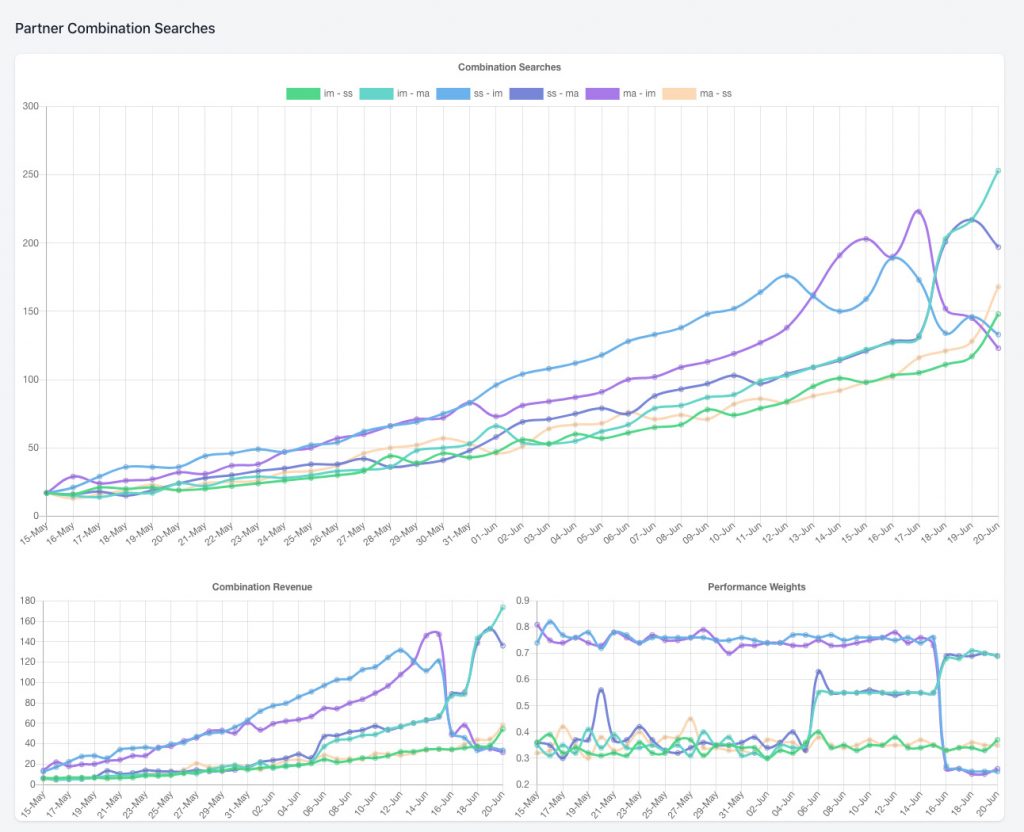
Task: Select the 'im - ma' 20-Jun peak point in Combination Searches
Action: tap(998, 171)
